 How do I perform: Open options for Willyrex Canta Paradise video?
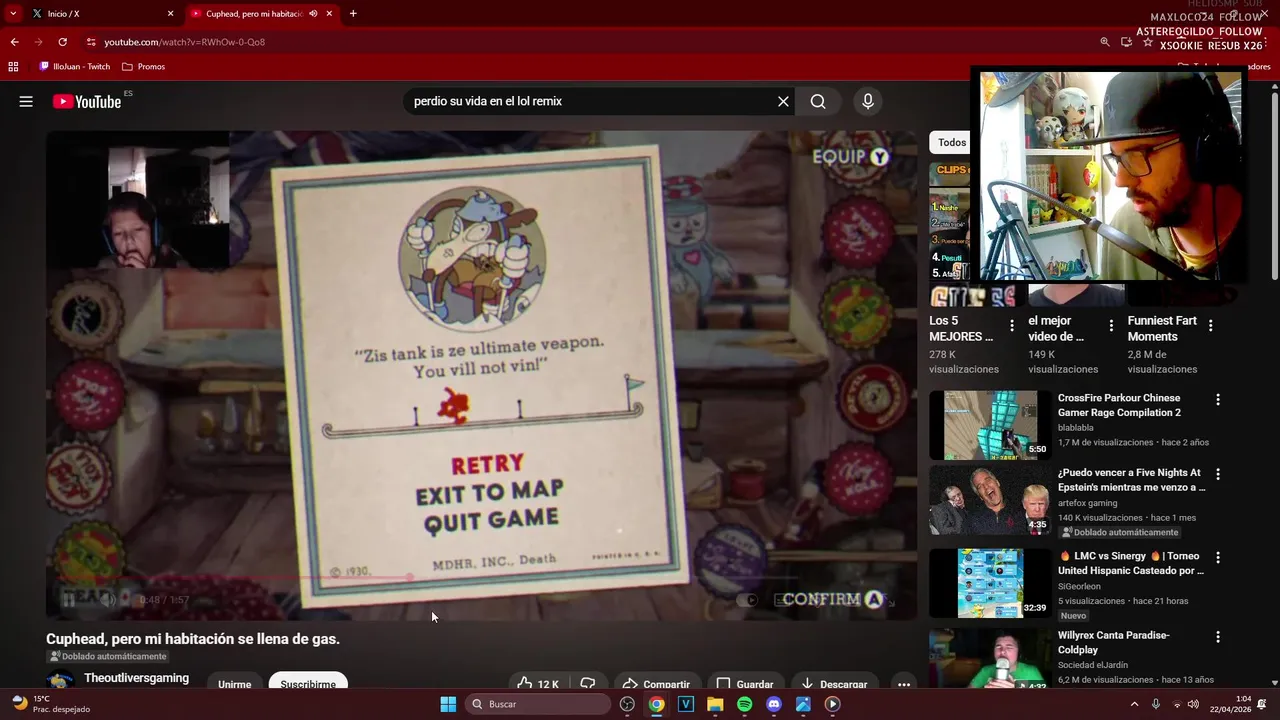point(1217,637)
